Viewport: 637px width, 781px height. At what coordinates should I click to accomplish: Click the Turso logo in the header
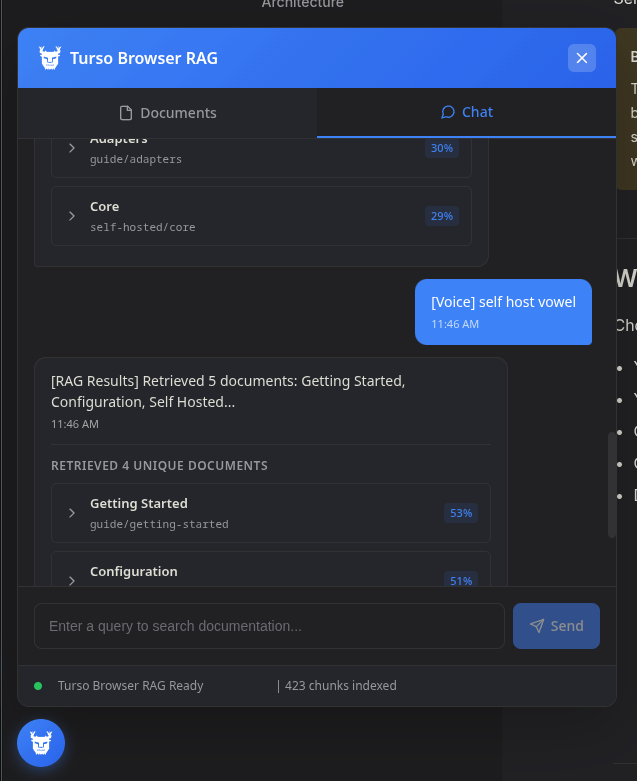(x=50, y=58)
